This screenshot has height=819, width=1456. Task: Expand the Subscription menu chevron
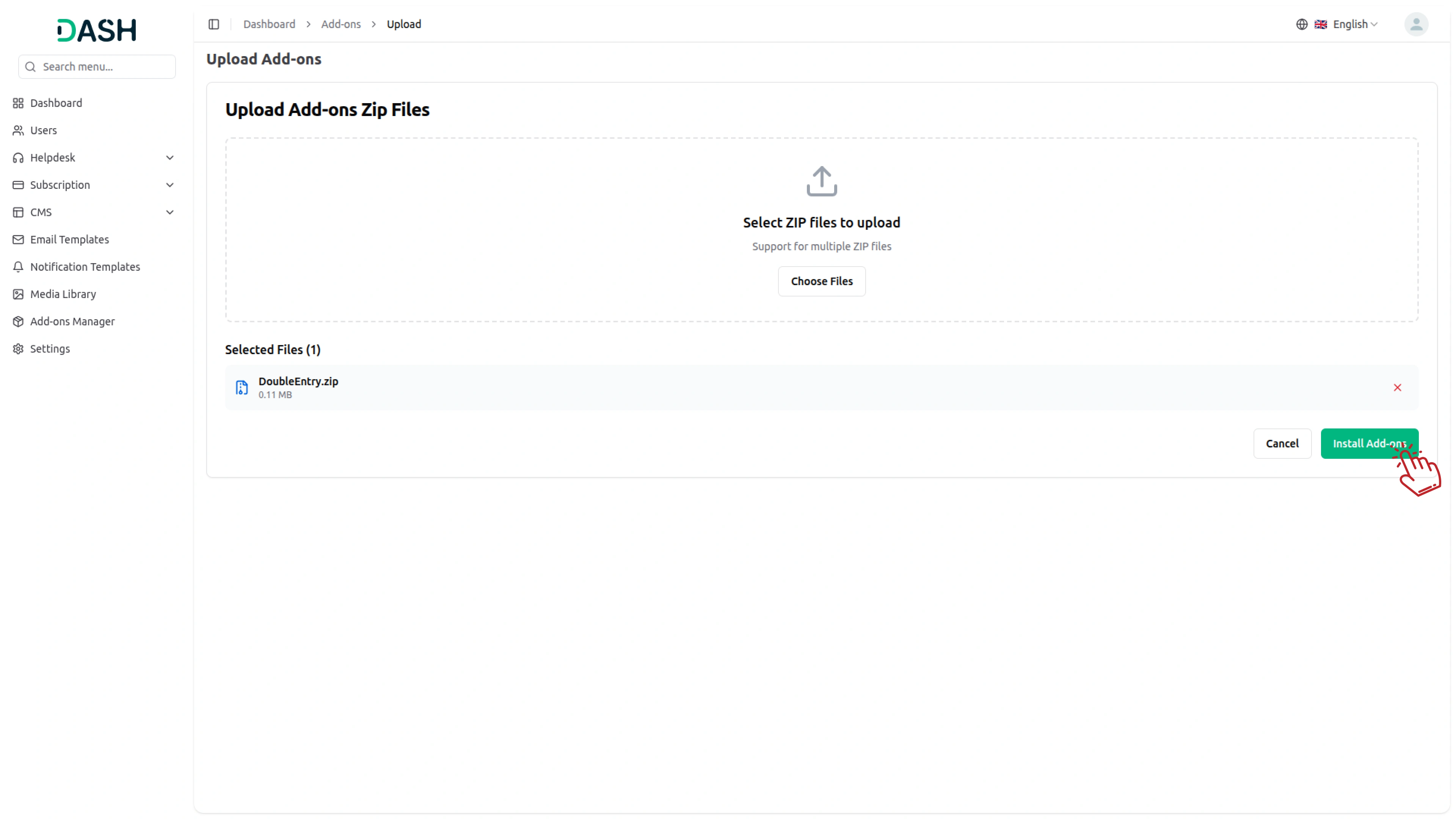point(169,185)
